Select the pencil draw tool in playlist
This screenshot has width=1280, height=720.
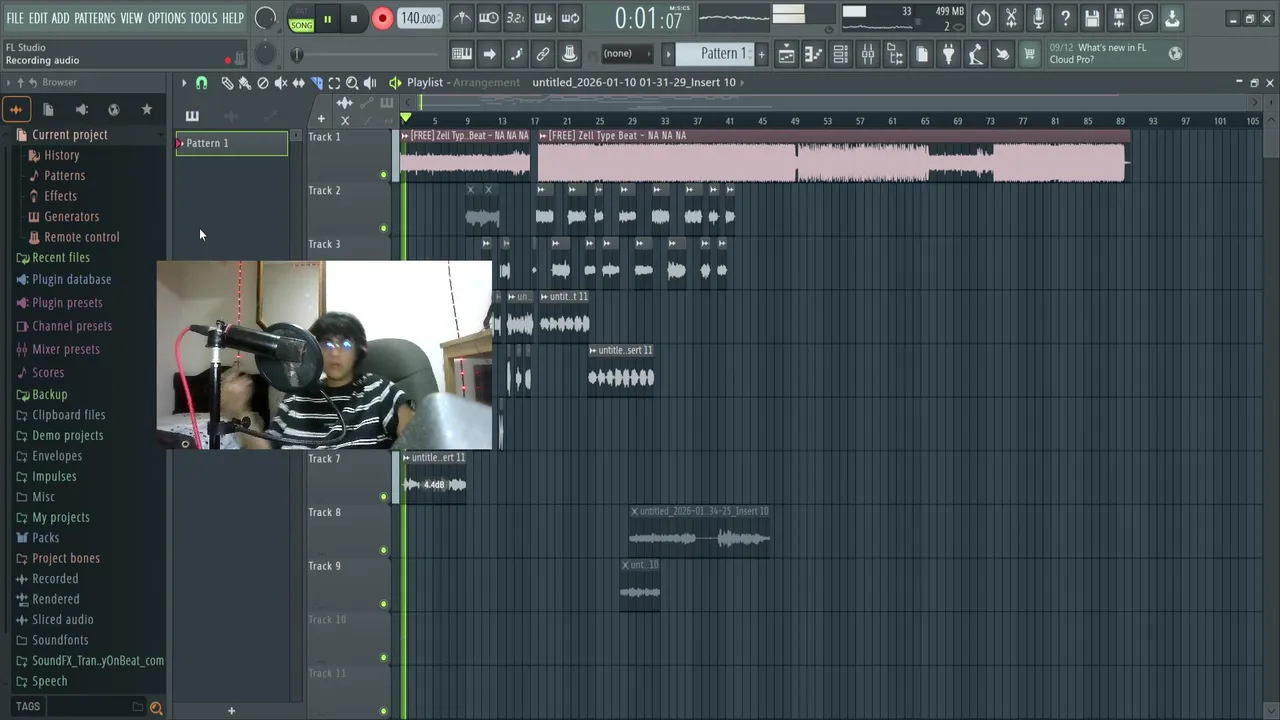[227, 83]
